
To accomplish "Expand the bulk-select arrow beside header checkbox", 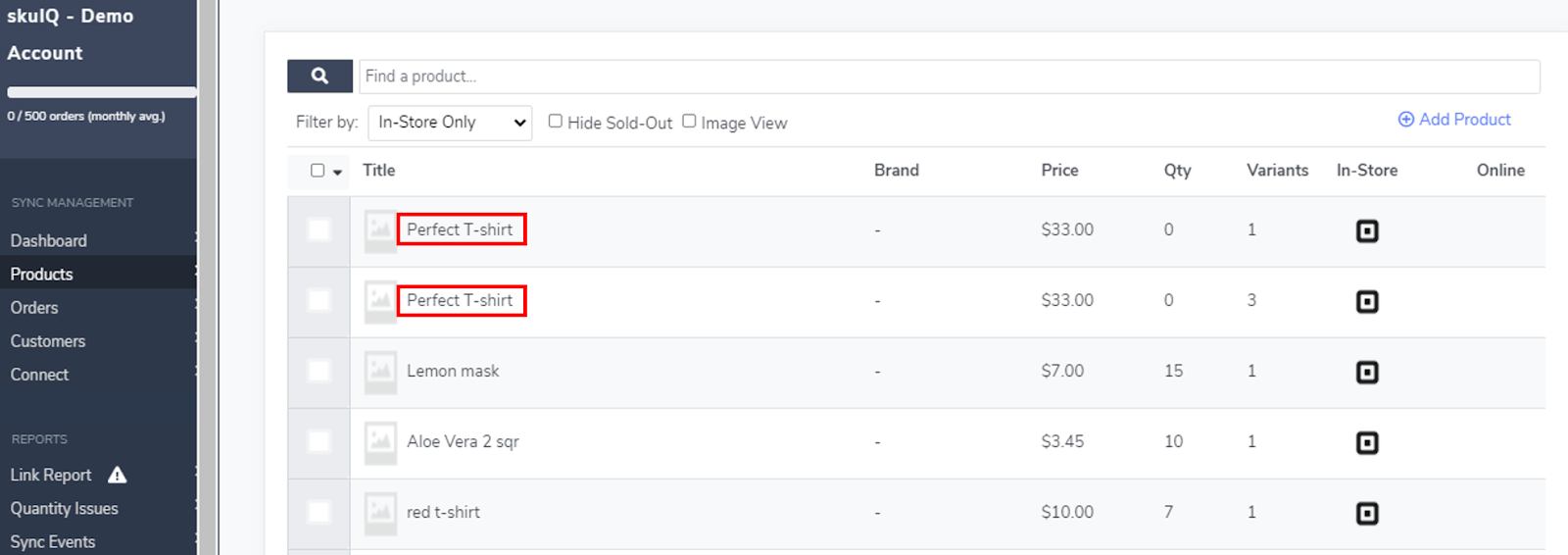I will click(337, 173).
